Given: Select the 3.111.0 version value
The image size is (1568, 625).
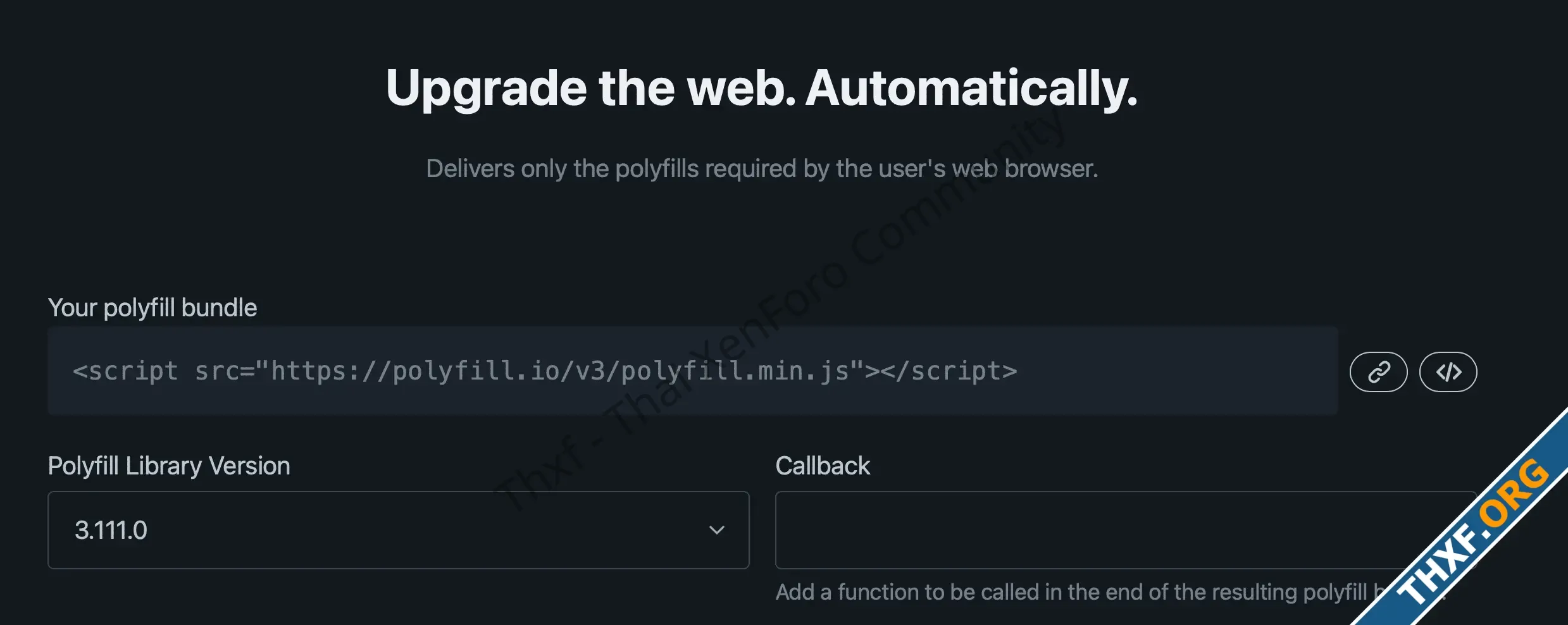Looking at the screenshot, I should [111, 530].
